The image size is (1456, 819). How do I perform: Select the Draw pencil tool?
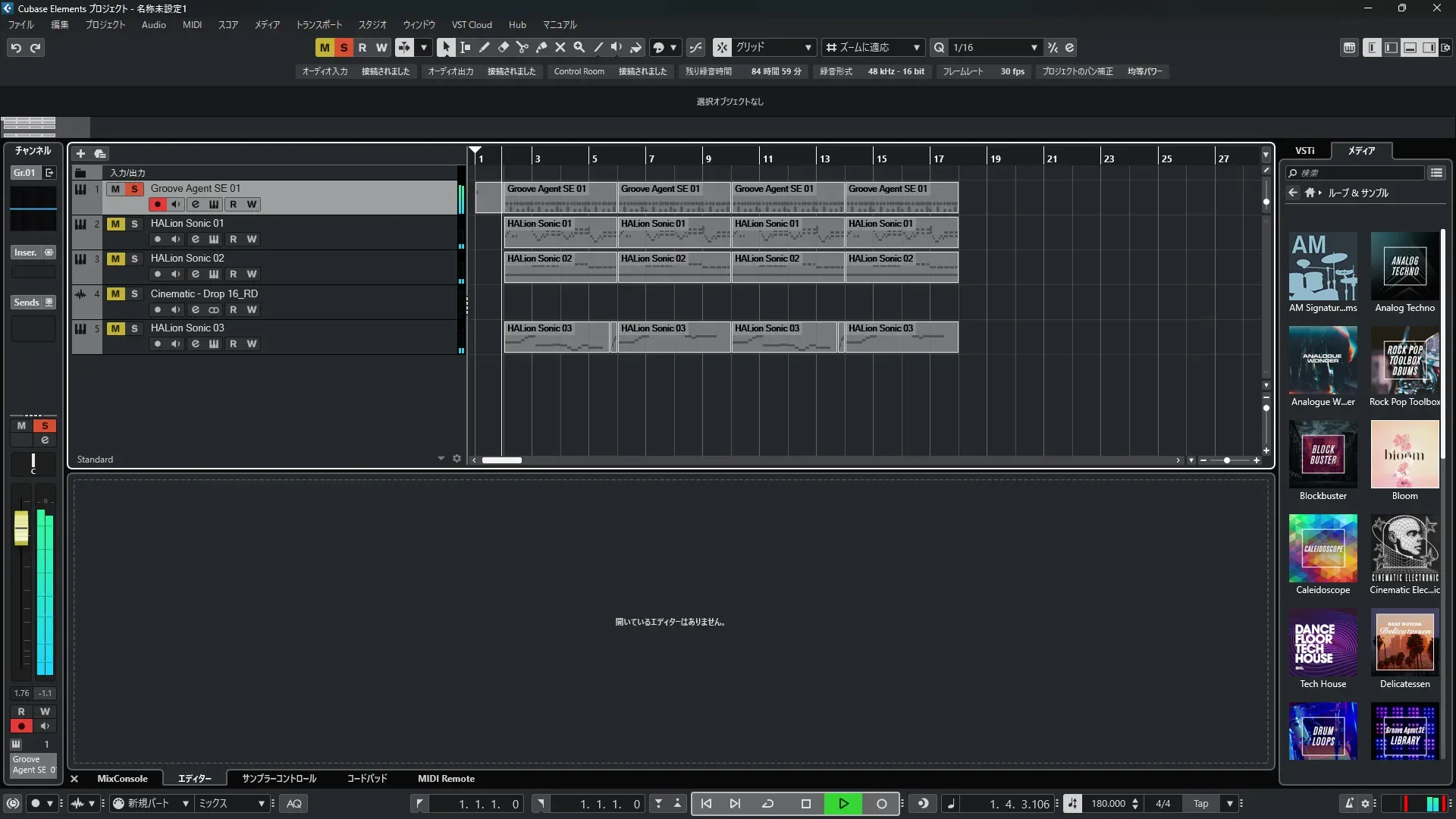484,47
